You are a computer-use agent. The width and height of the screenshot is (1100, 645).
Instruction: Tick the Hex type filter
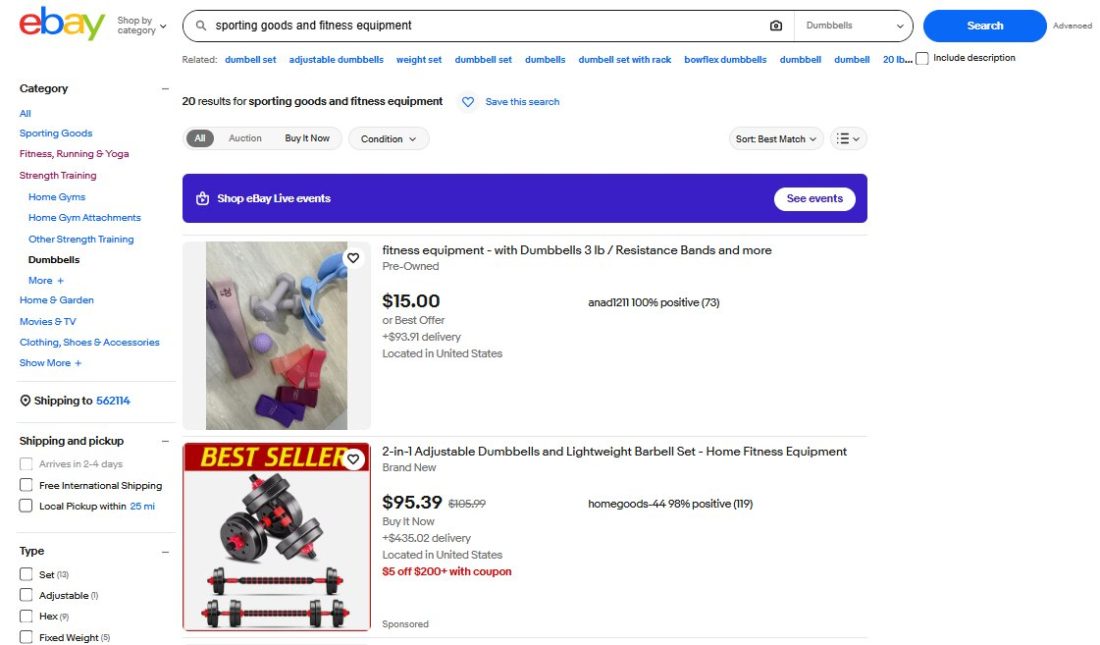coord(26,616)
